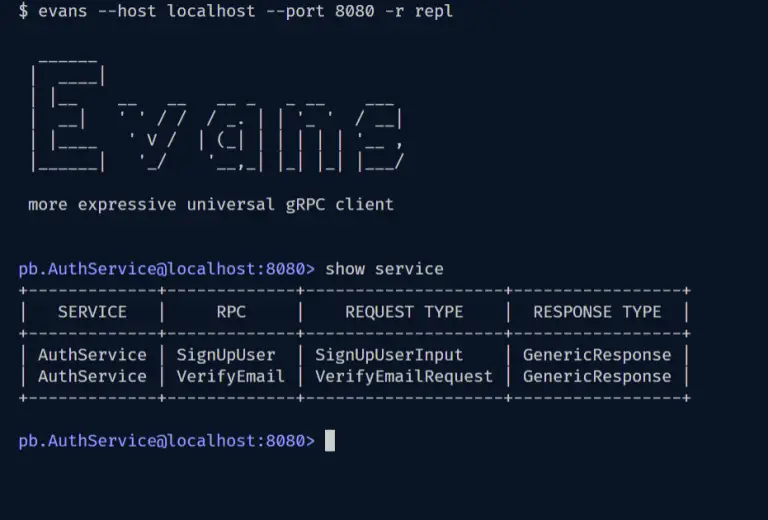768x520 pixels.
Task: Click the 'show service' command text
Action: [x=384, y=269]
